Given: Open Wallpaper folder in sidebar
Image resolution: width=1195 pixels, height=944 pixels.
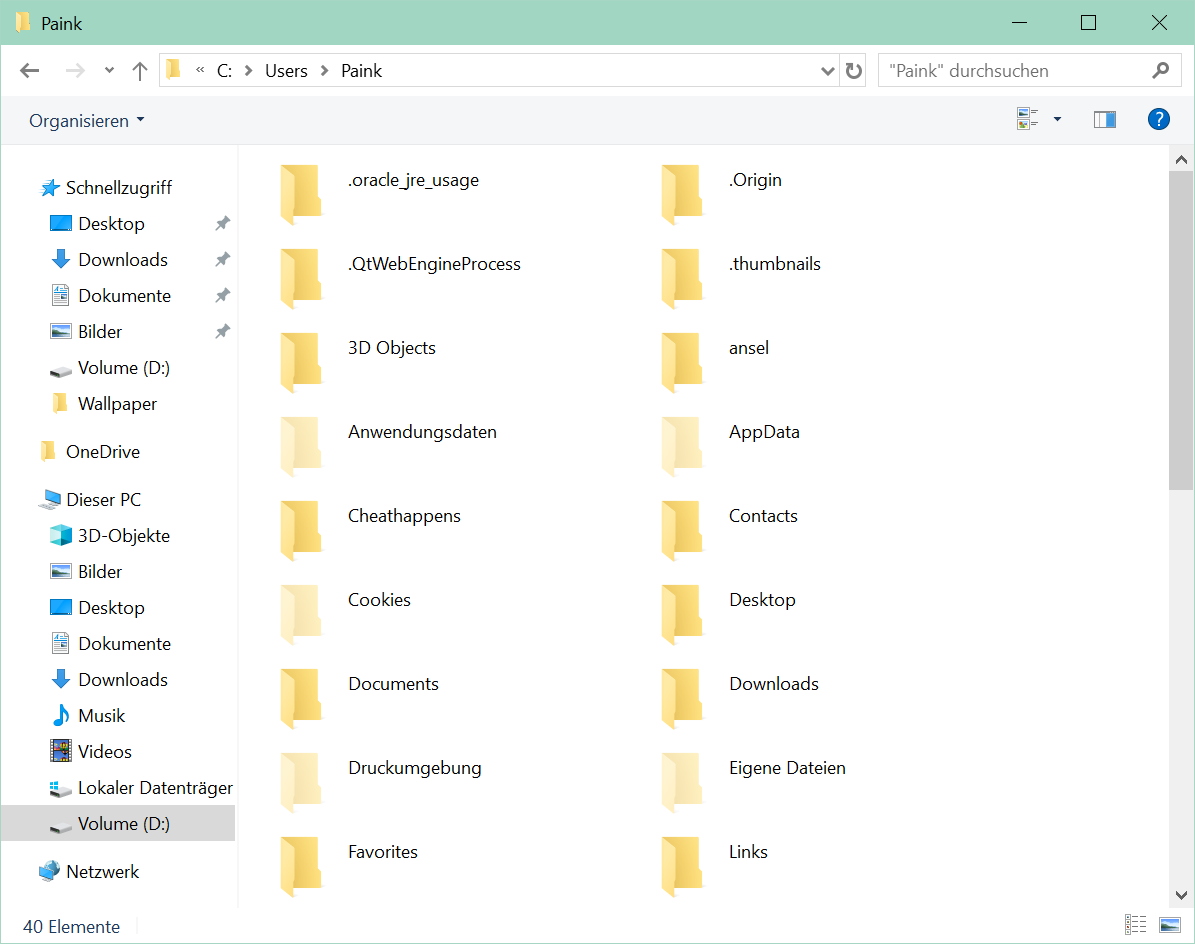Looking at the screenshot, I should point(117,404).
